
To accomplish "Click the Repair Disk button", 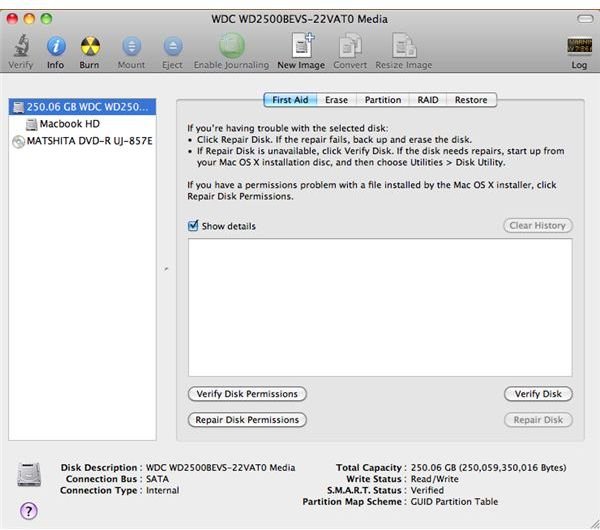I will (x=538, y=420).
